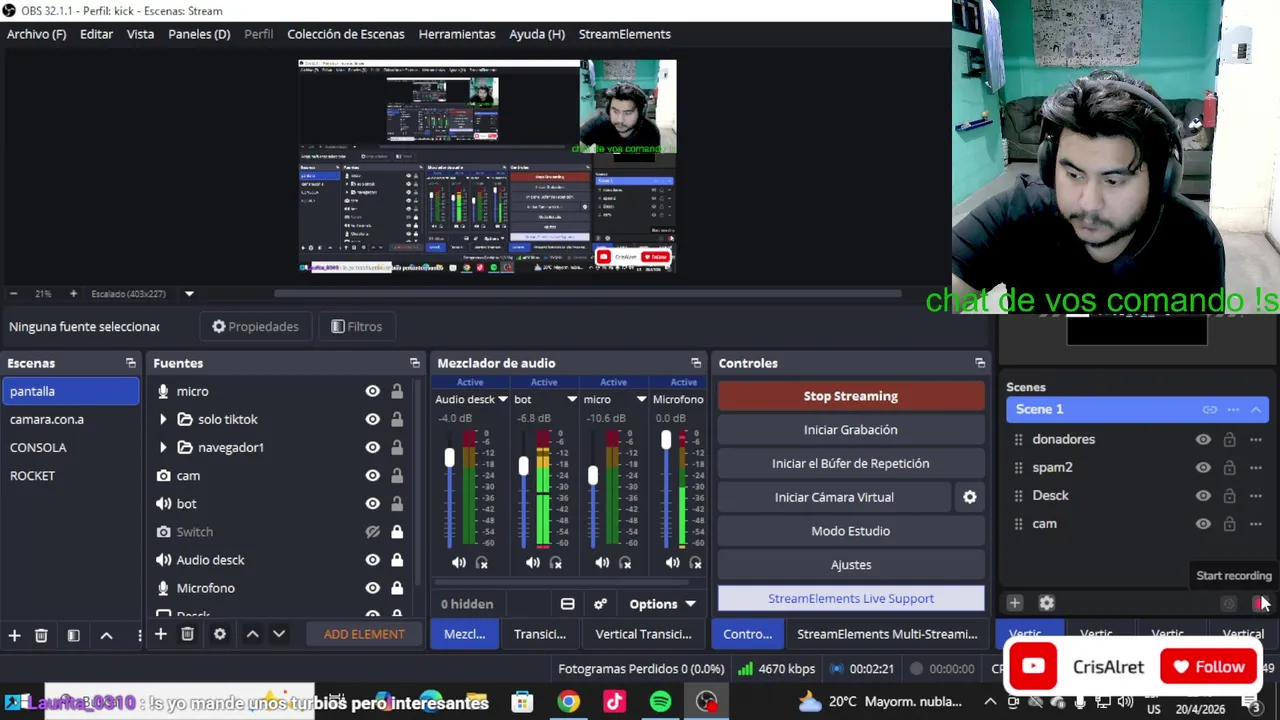
Task: Open vertical Scenes settings gear
Action: click(x=1047, y=603)
